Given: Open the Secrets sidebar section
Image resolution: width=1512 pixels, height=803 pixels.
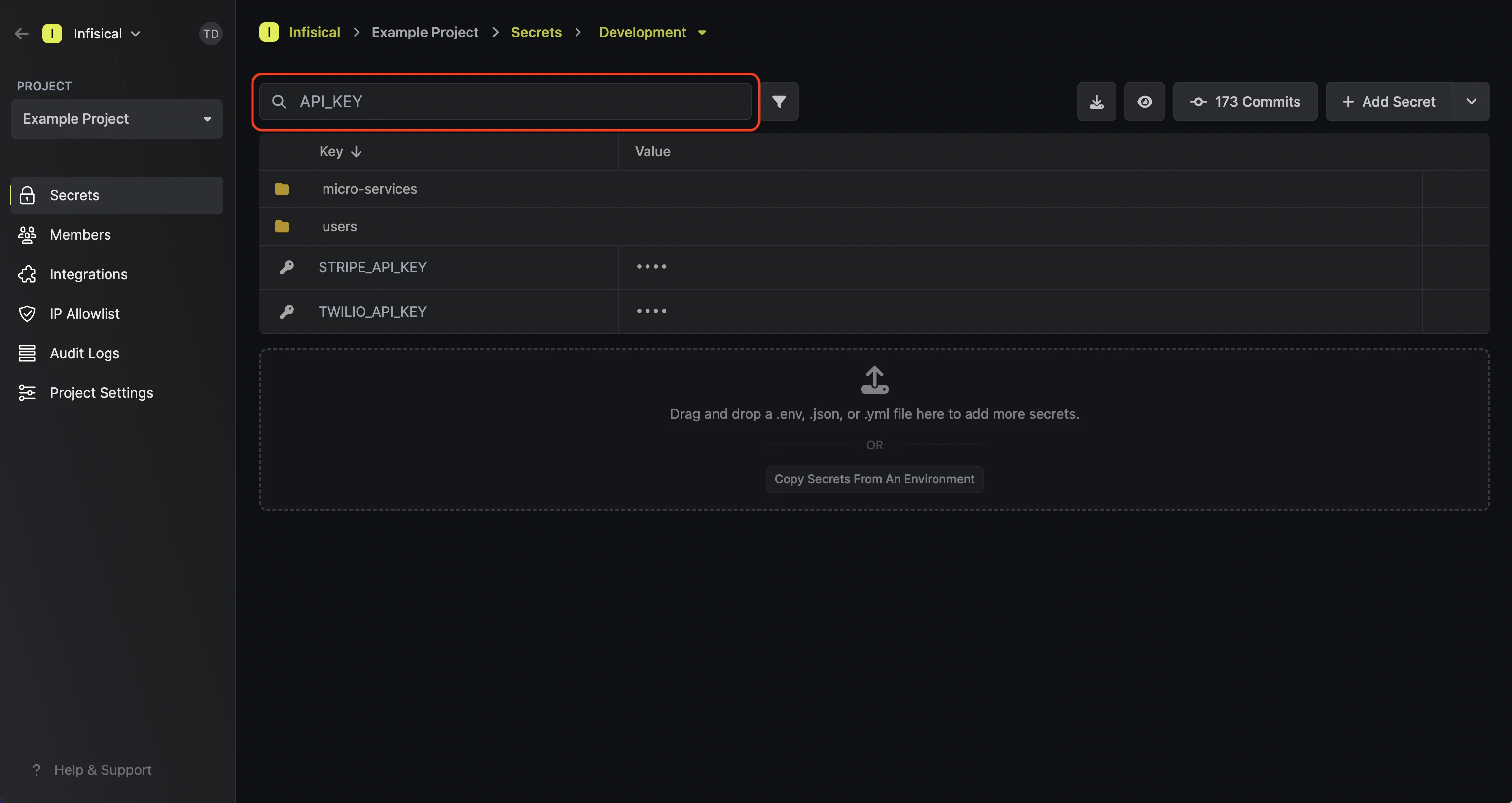Looking at the screenshot, I should 117,195.
